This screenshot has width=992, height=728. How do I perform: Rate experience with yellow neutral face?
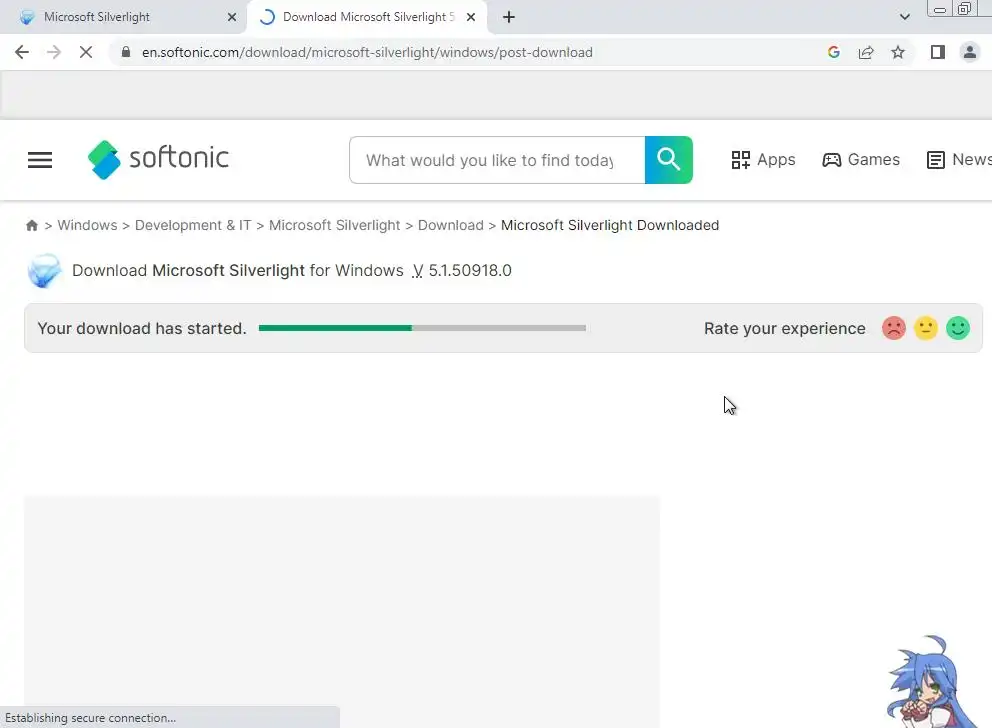pyautogui.click(x=926, y=328)
